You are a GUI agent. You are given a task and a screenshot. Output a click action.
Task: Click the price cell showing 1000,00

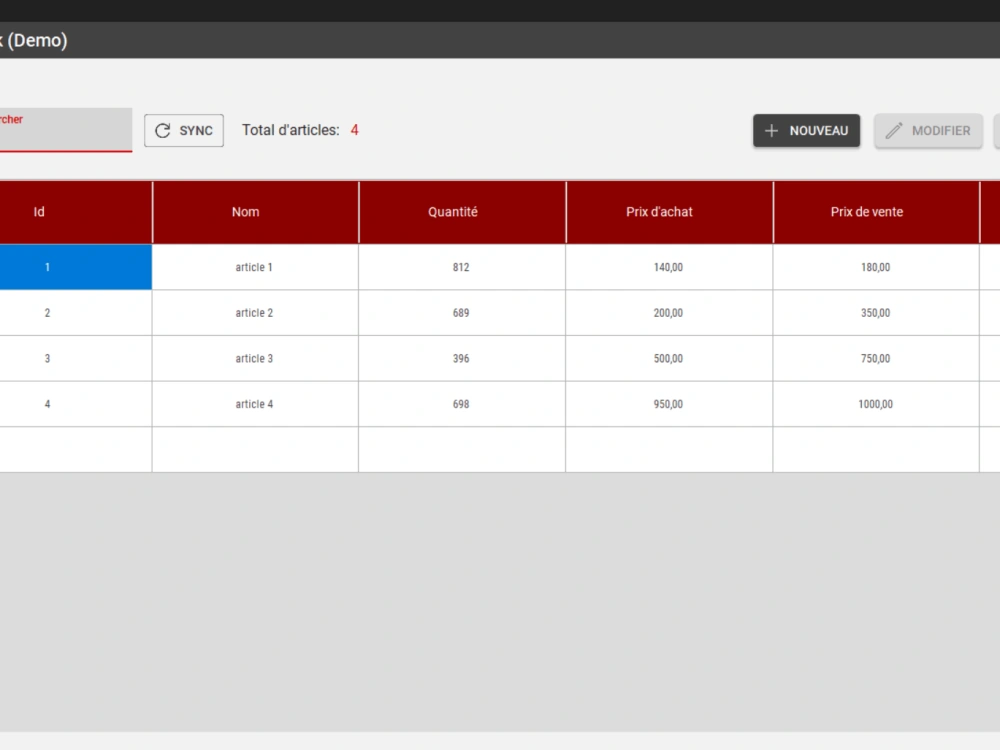(876, 404)
